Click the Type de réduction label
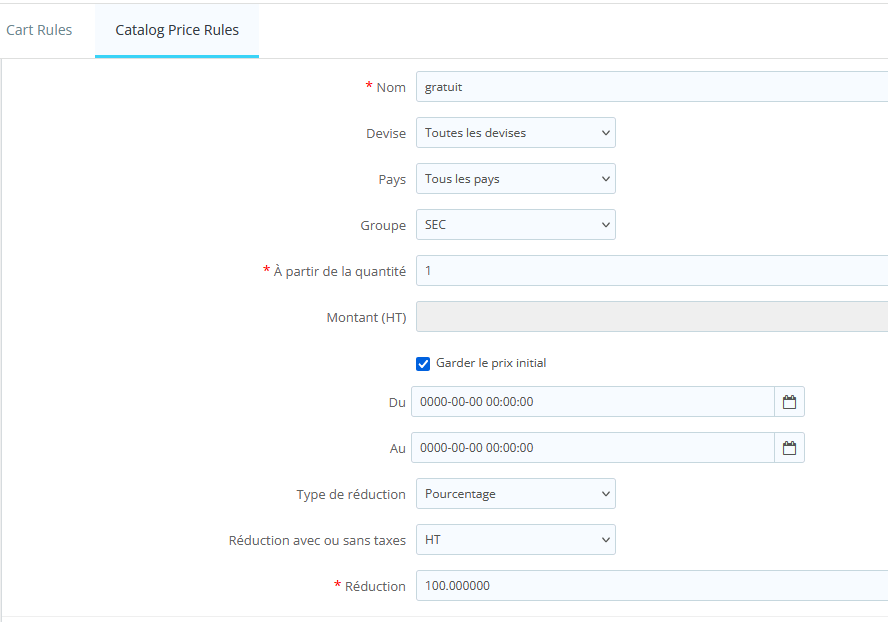The width and height of the screenshot is (888, 622). [351, 494]
